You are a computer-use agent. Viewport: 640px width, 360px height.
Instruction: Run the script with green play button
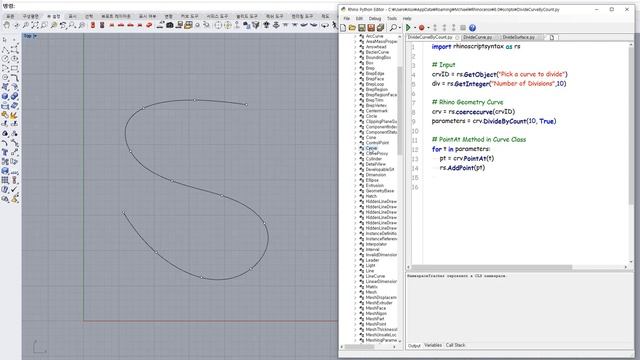pos(408,28)
